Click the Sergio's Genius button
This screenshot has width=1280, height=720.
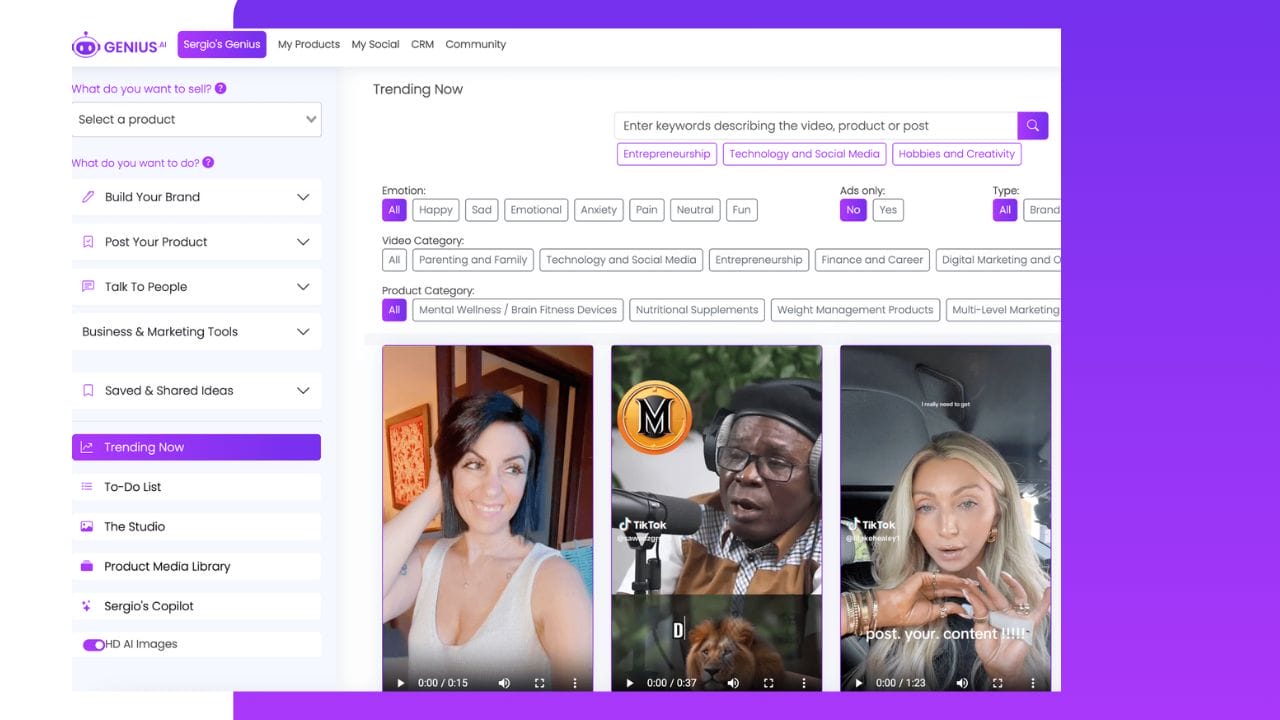222,45
